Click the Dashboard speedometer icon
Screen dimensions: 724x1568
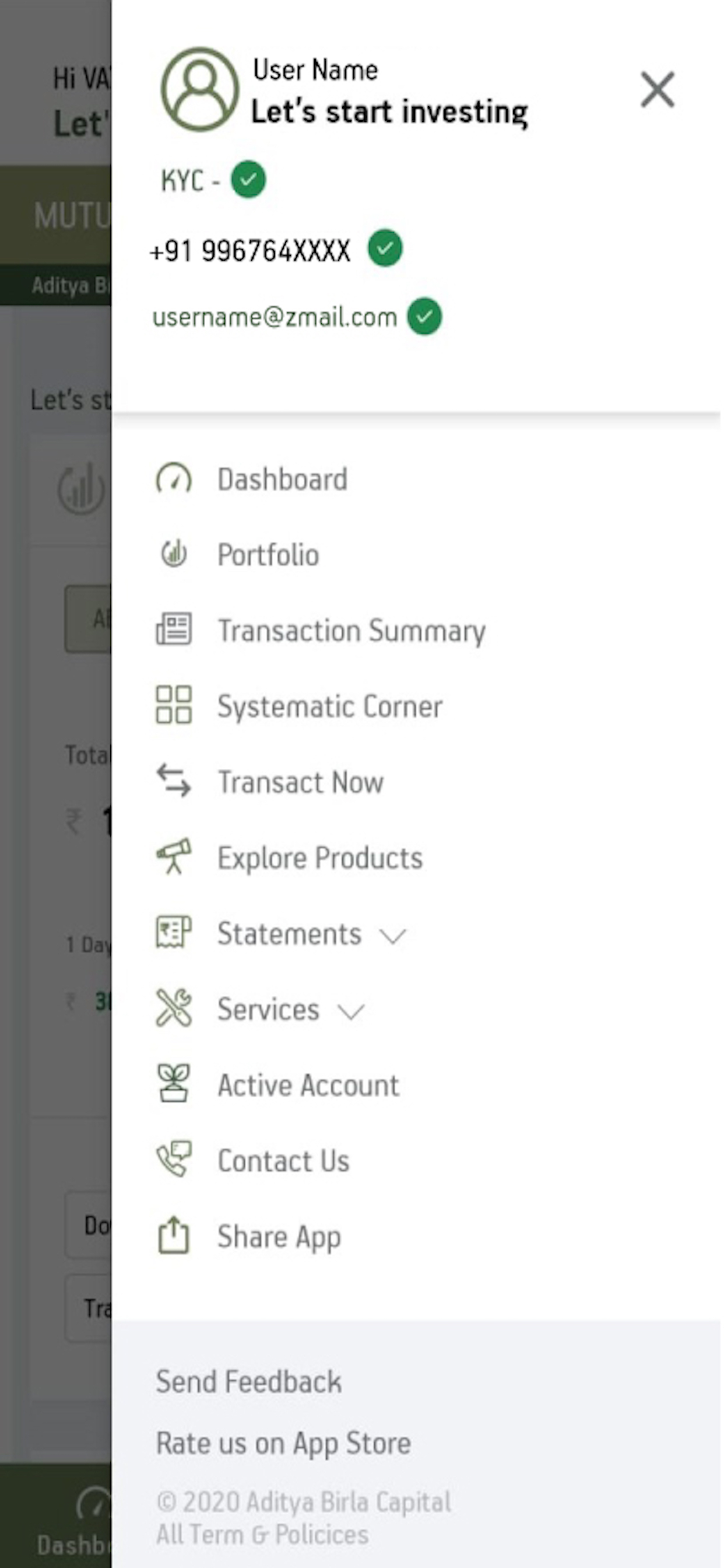pyautogui.click(x=174, y=479)
